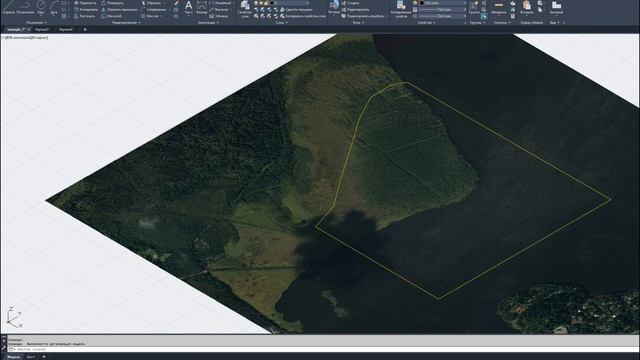
Task: Open the ПоСлою color dropdown
Action: tap(442, 3)
